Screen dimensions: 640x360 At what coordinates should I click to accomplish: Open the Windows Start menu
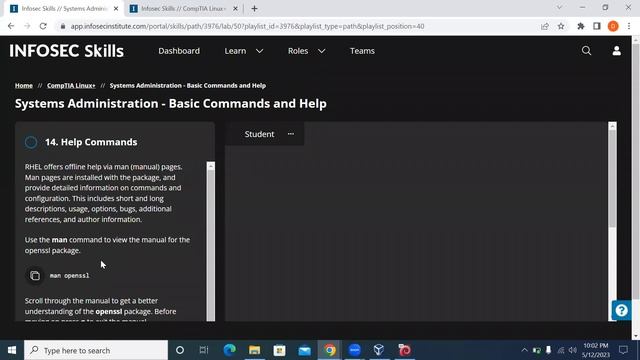pyautogui.click(x=12, y=350)
